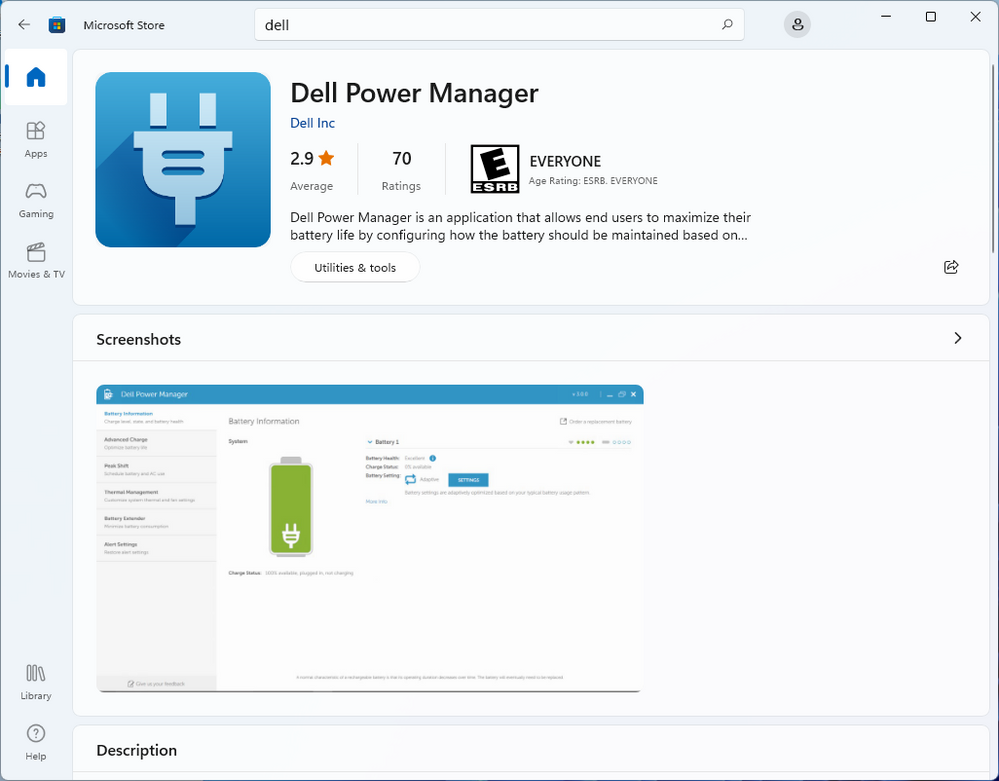Viewport: 999px width, 781px height.
Task: Open the Gaming section in sidebar
Action: click(36, 200)
